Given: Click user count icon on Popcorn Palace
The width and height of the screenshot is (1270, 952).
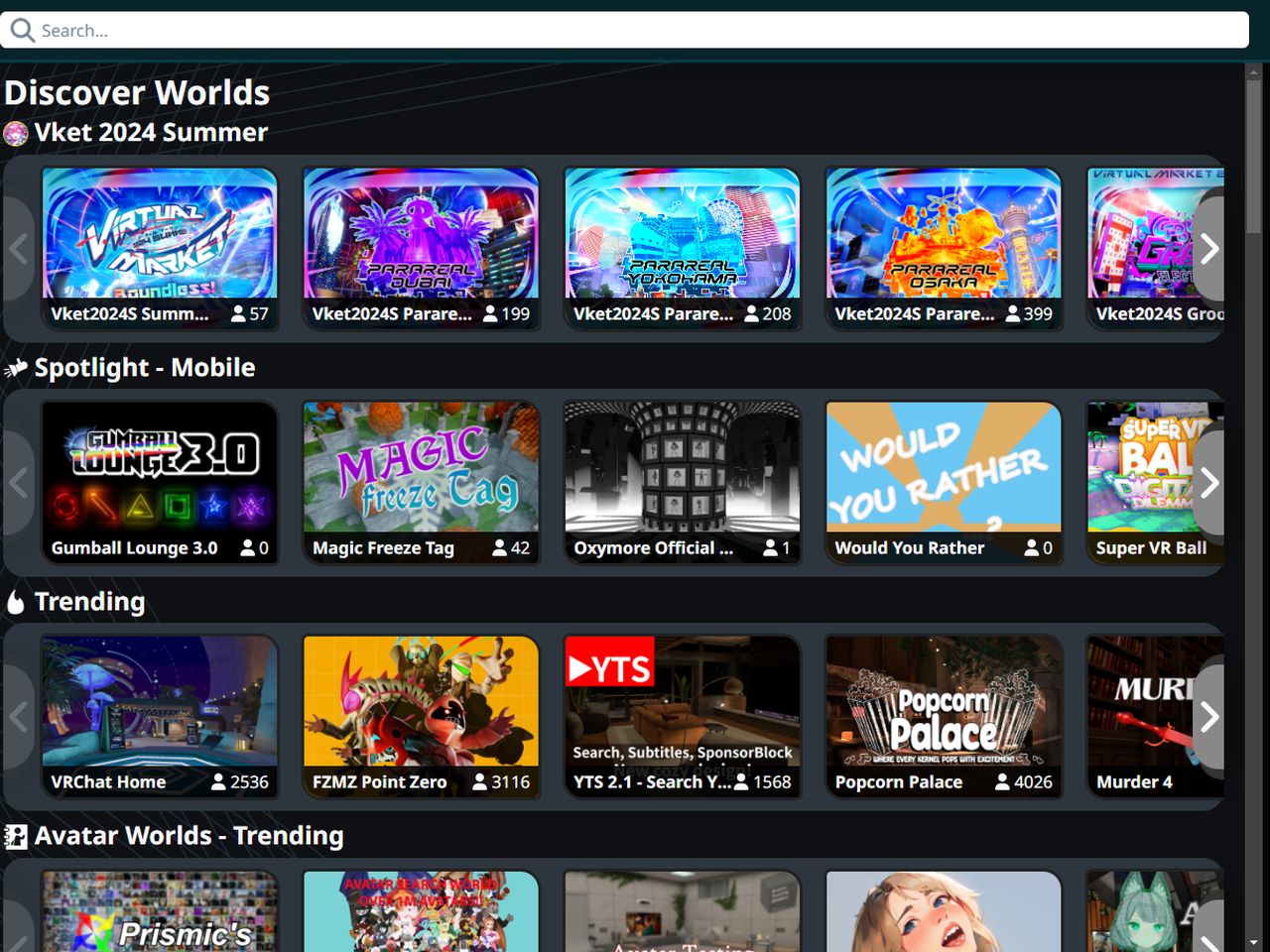Looking at the screenshot, I should point(1002,781).
